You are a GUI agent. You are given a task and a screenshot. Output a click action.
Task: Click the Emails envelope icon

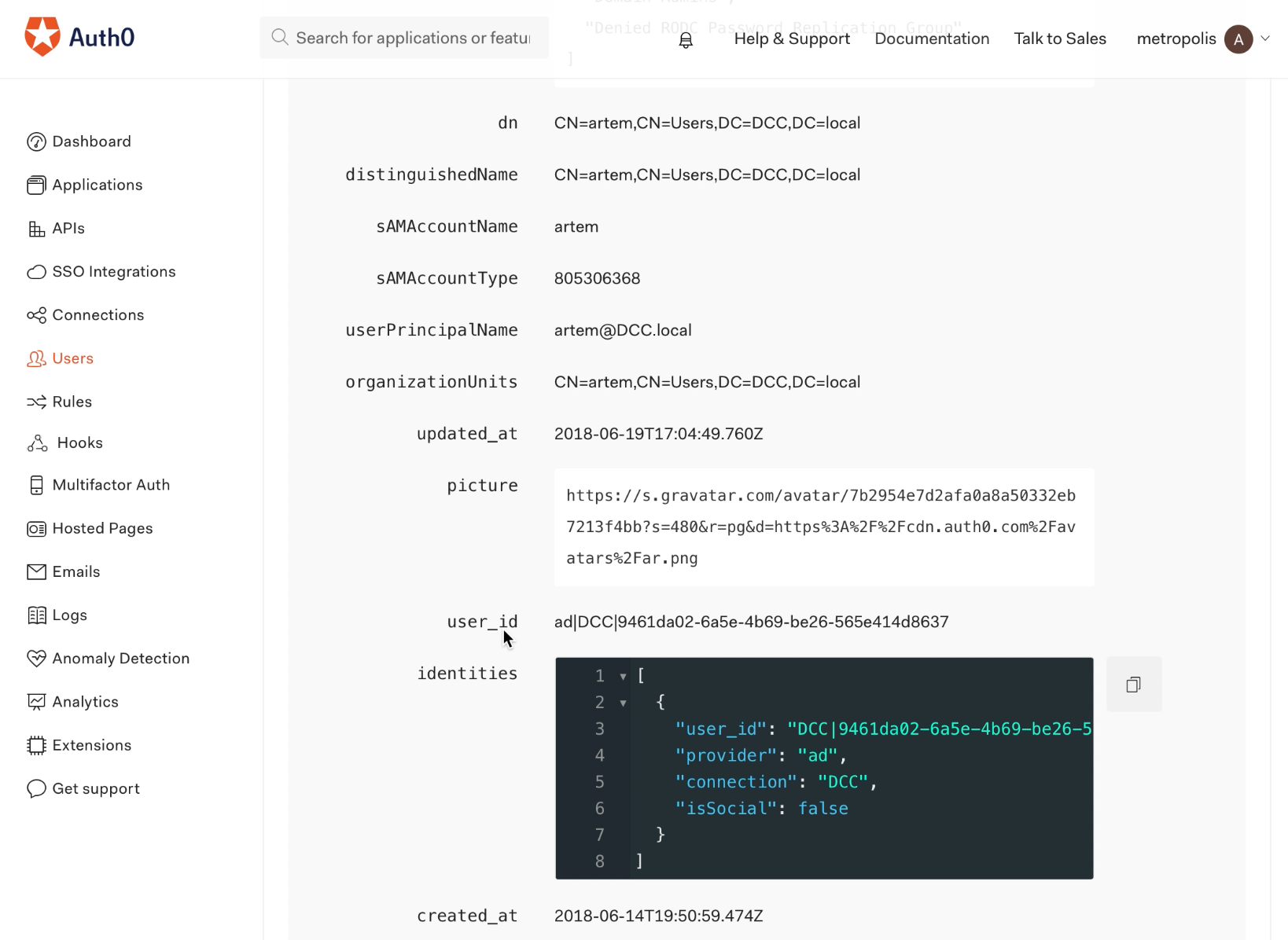click(36, 572)
